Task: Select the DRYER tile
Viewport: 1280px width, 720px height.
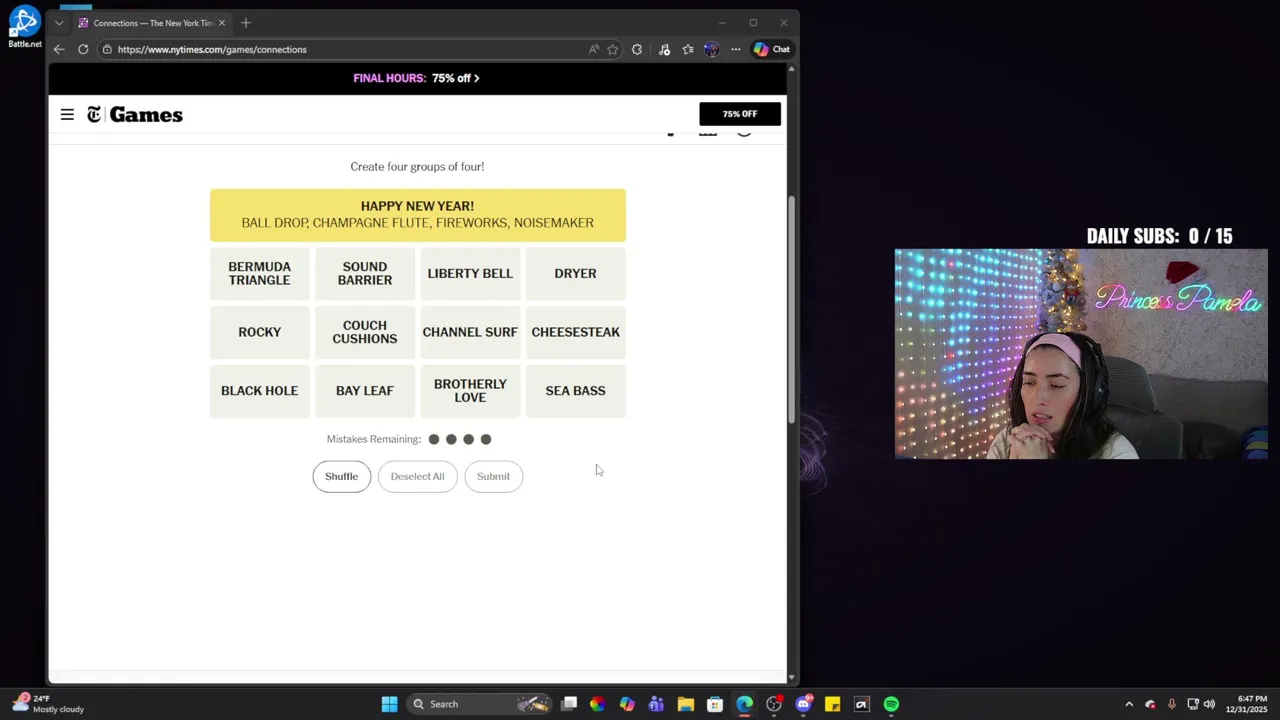Action: tap(576, 273)
